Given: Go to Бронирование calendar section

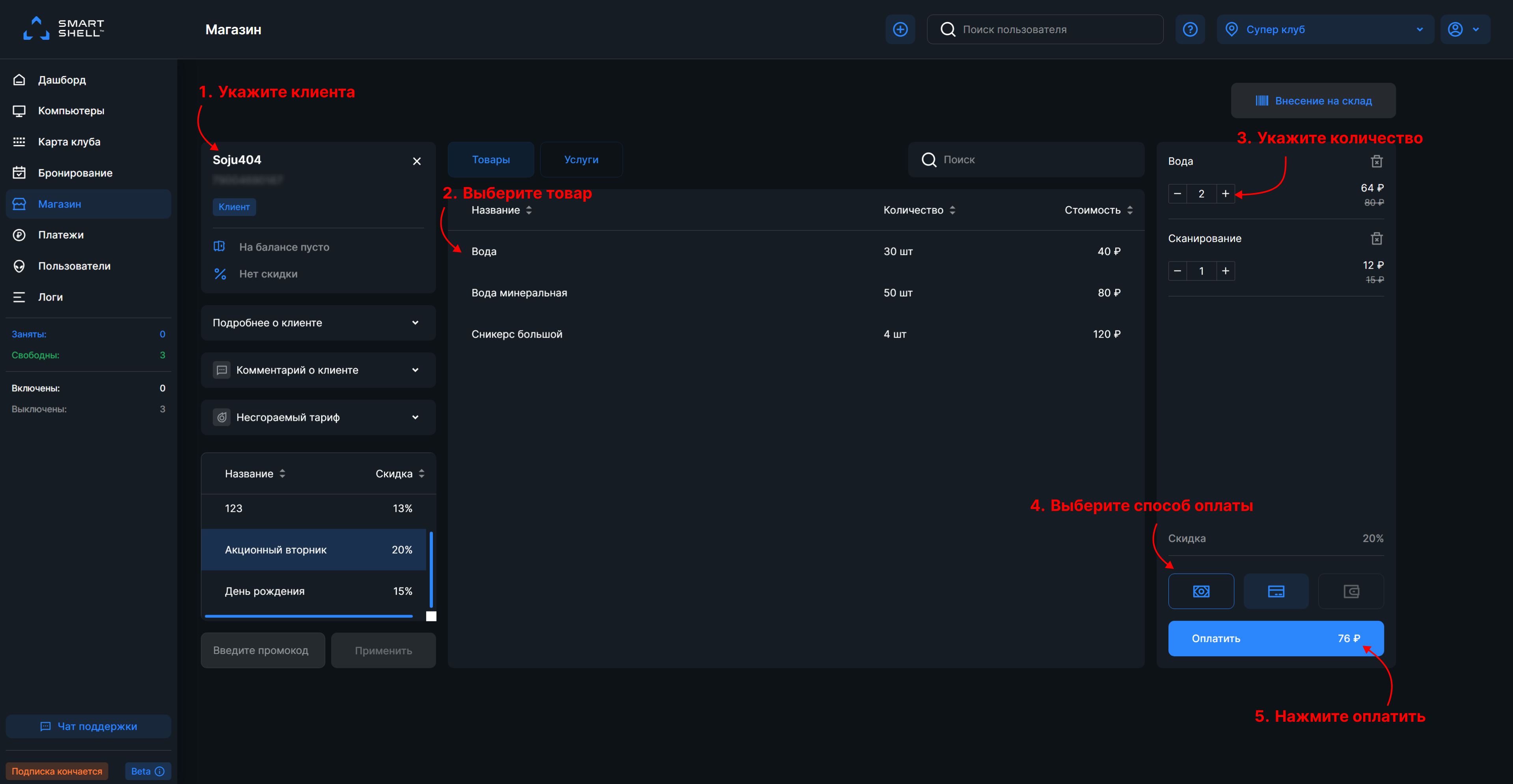Looking at the screenshot, I should click(75, 173).
